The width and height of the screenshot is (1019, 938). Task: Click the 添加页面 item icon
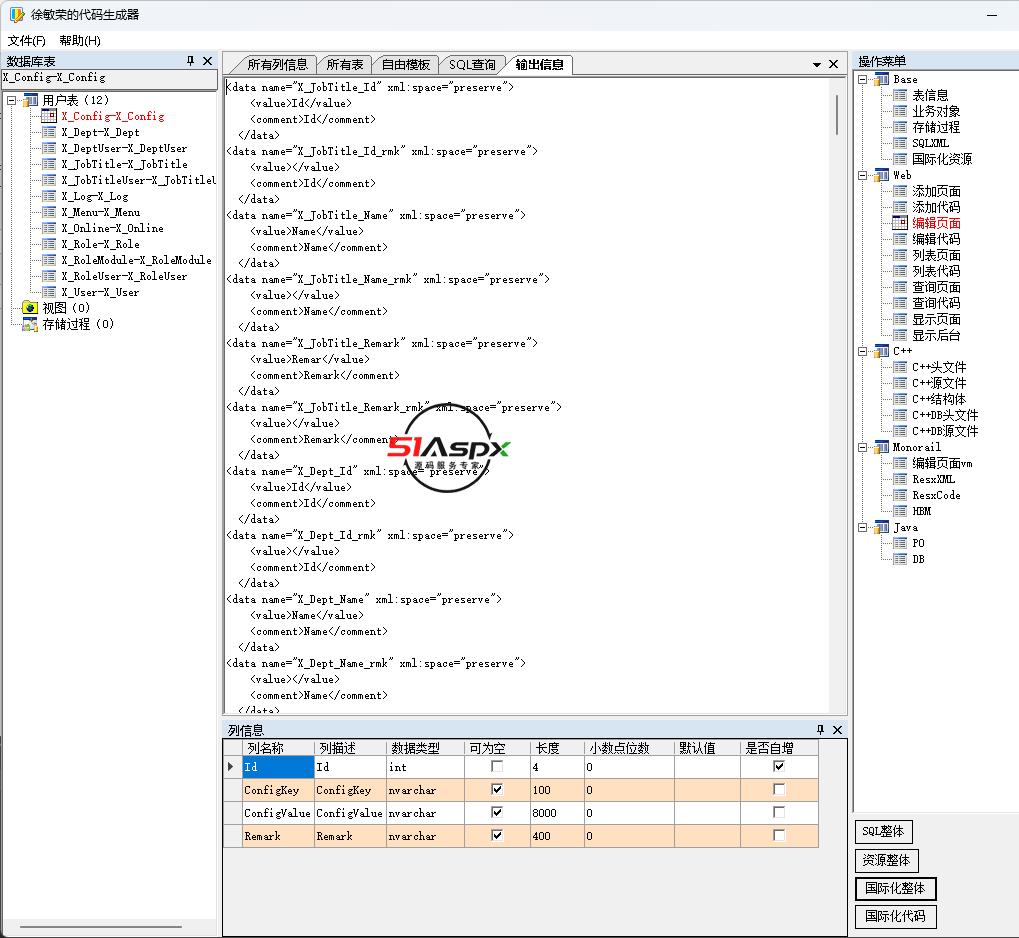click(900, 191)
